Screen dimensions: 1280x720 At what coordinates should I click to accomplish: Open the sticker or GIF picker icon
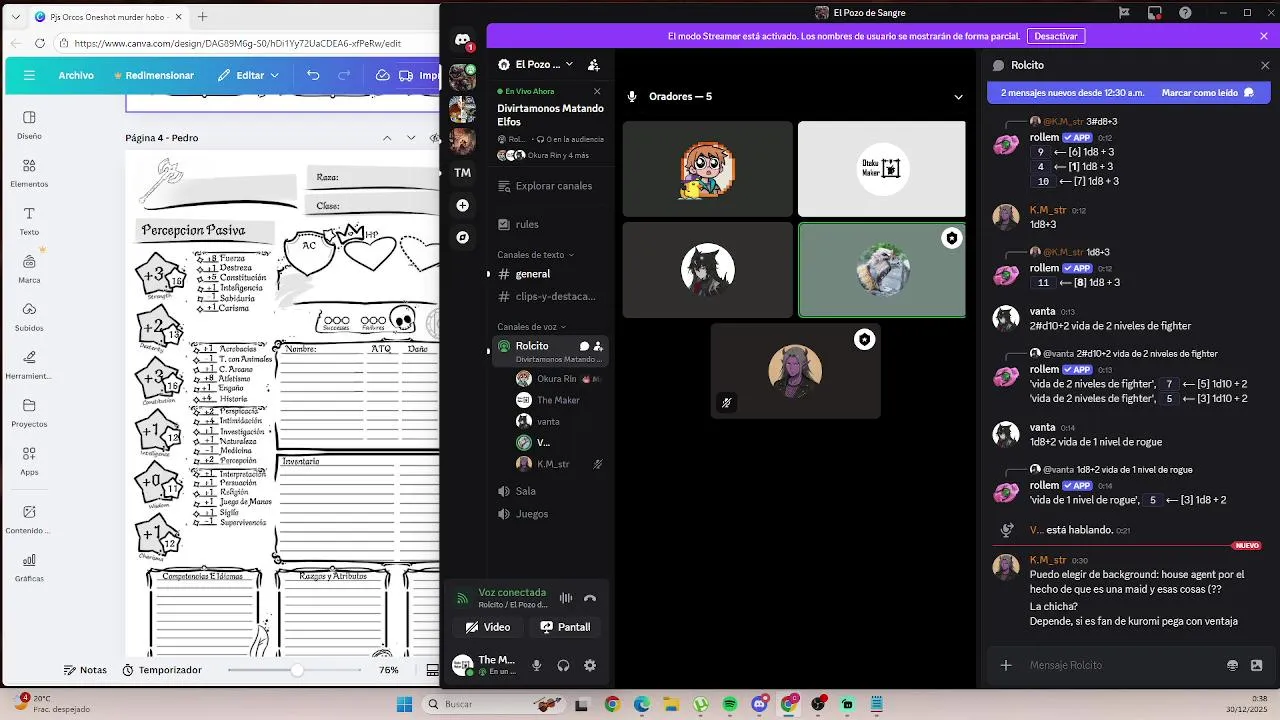click(x=1257, y=665)
